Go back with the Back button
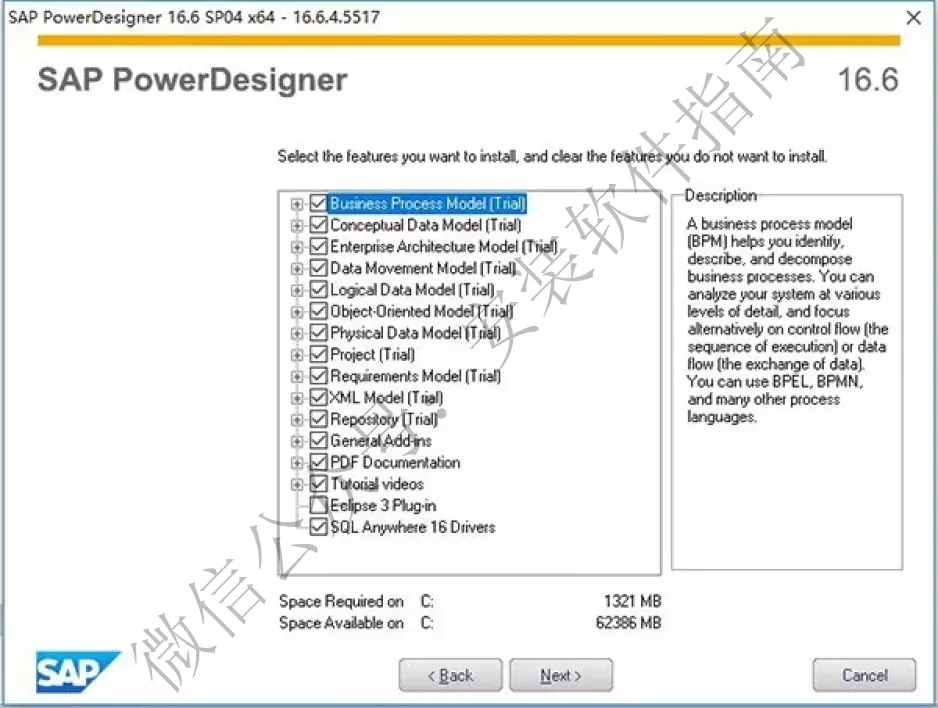 [450, 675]
